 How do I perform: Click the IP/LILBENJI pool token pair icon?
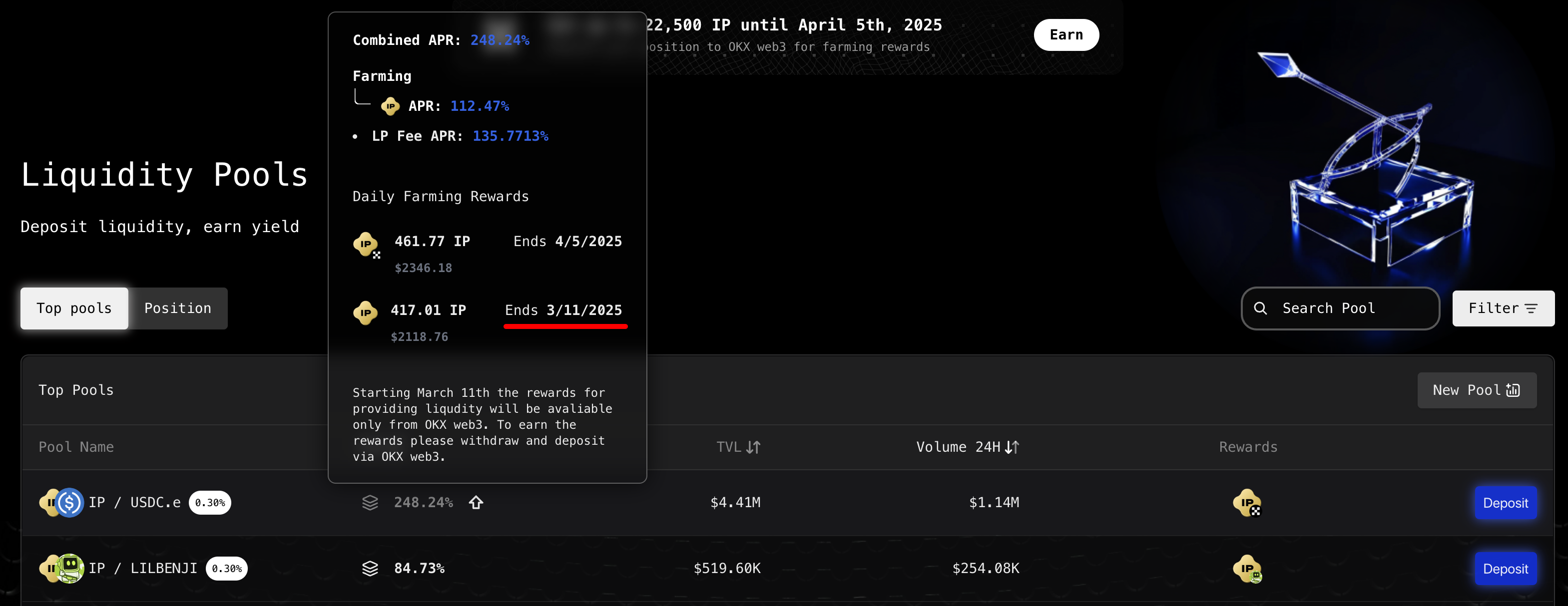pos(61,568)
